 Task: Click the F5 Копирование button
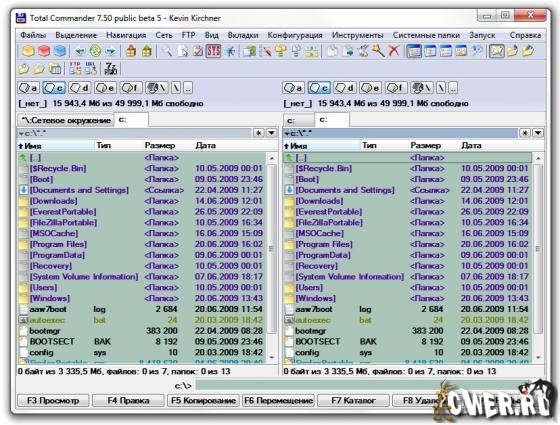204,401
